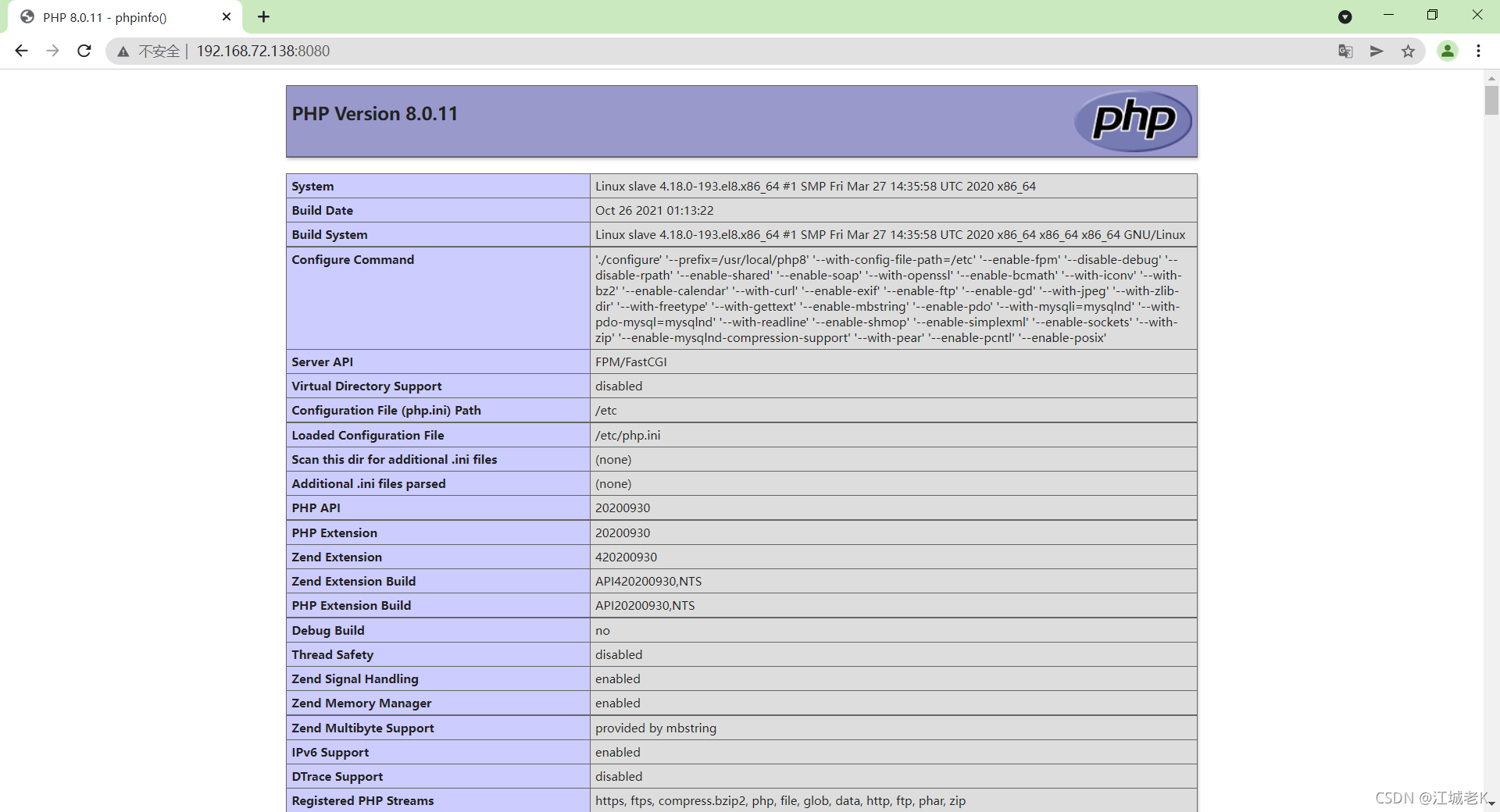Select the PHP API label
The width and height of the screenshot is (1500, 812).
tap(316, 508)
